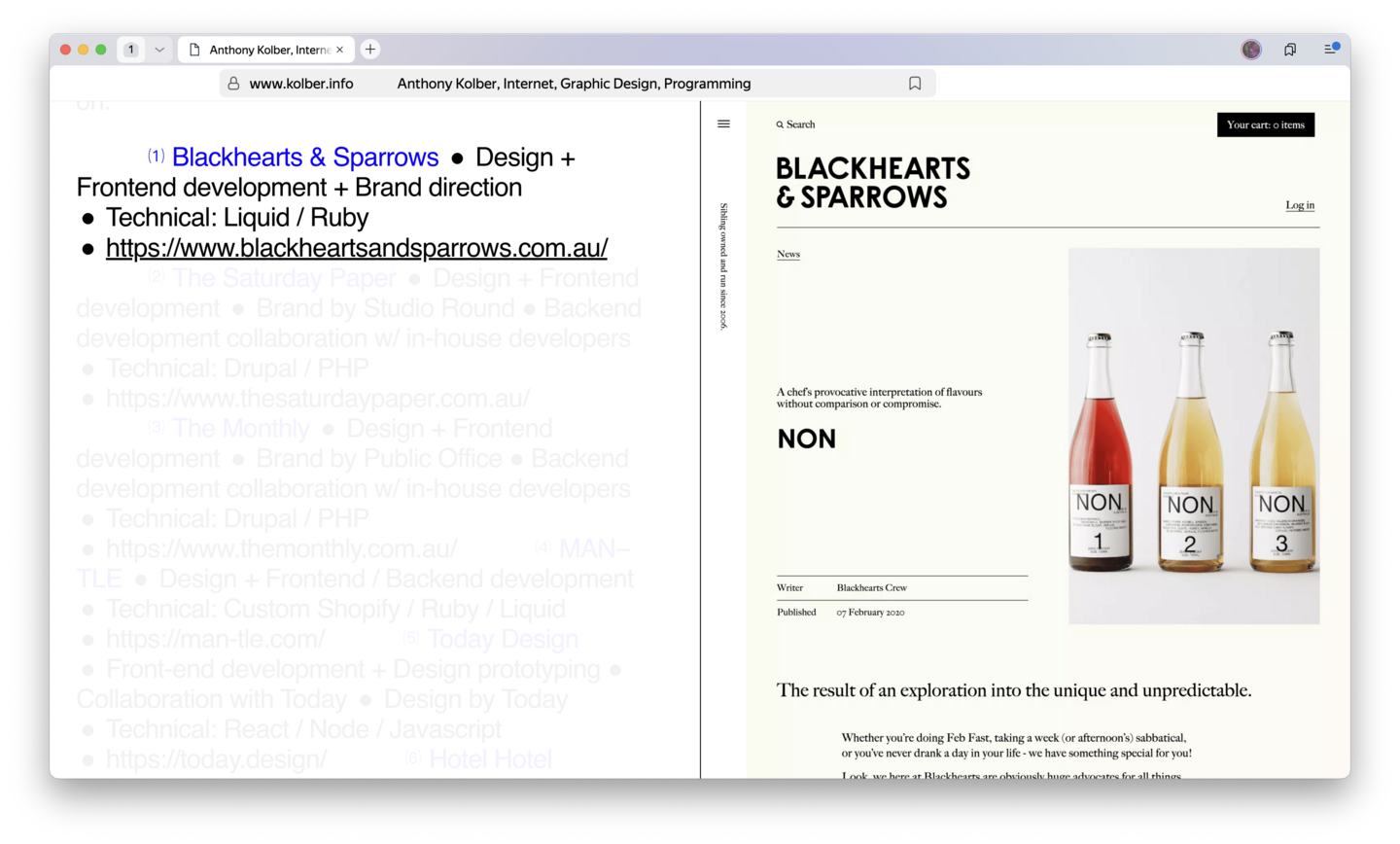Open the Blackhearts & Sparrows project link
Screen dimensions: 1400x844
305,158
